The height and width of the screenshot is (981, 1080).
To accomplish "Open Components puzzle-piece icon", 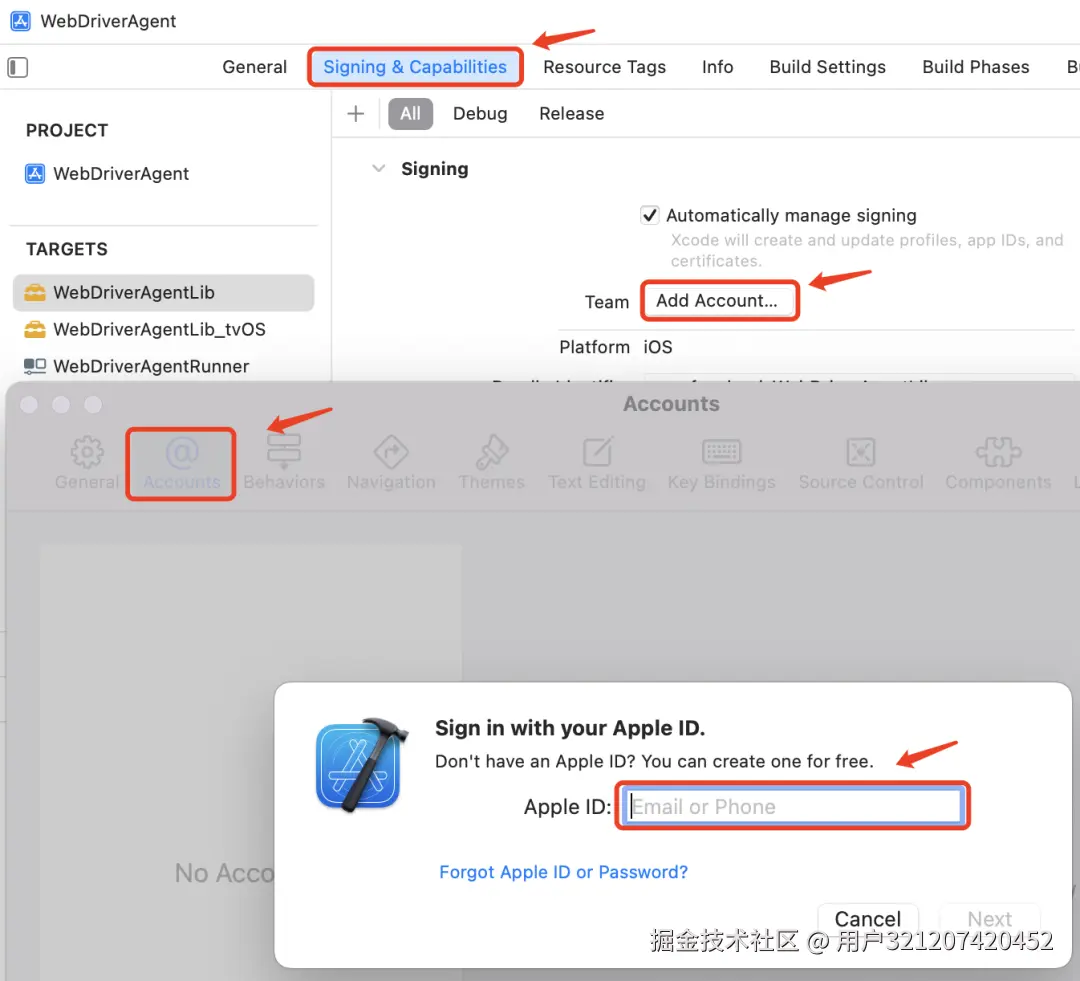I will 998,452.
